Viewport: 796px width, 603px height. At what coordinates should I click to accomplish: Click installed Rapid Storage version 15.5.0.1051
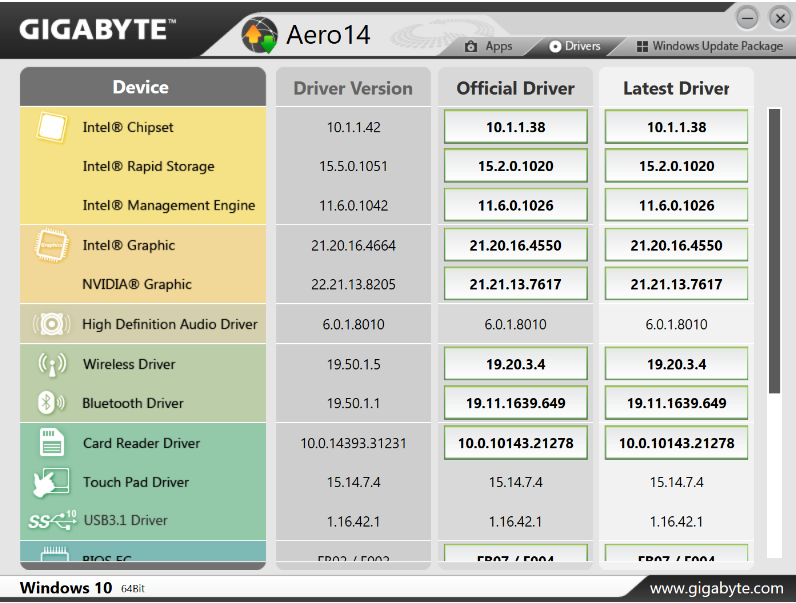click(x=353, y=166)
